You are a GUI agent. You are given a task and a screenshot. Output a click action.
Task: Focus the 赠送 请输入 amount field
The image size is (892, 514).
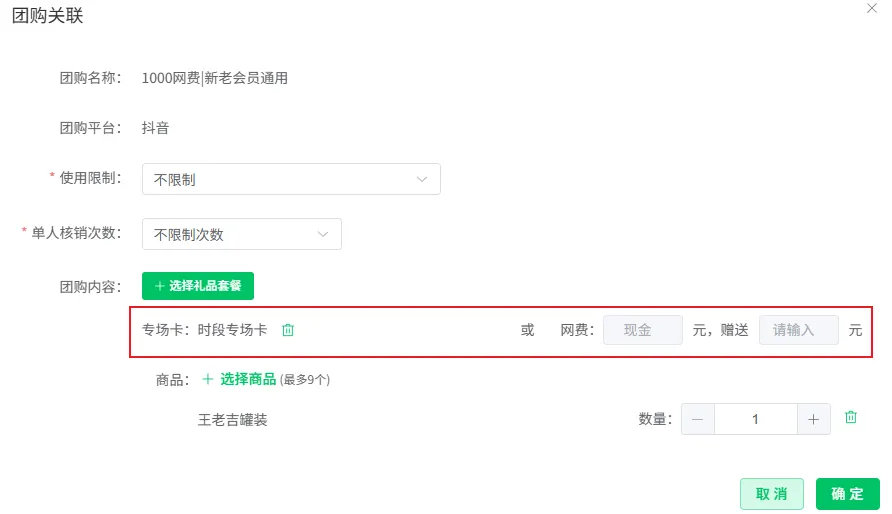(799, 330)
